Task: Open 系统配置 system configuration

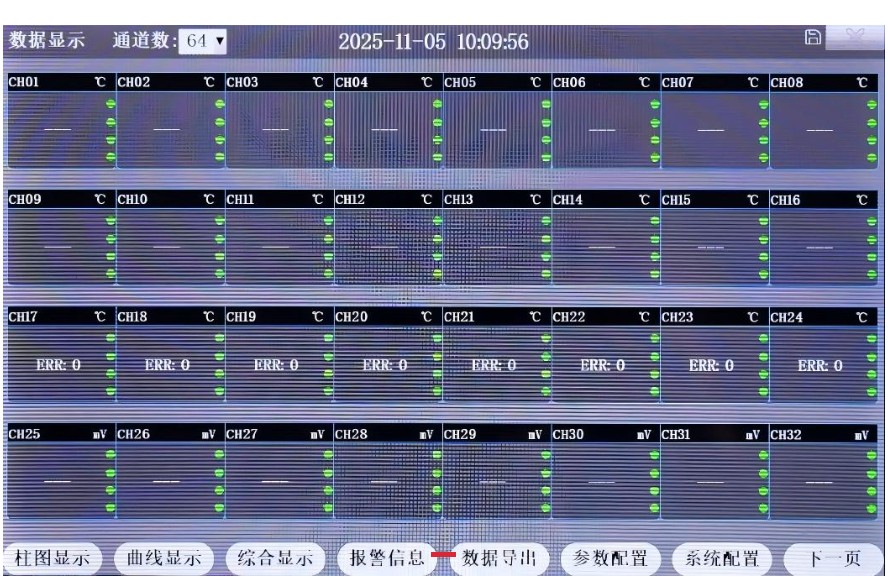Action: [x=721, y=558]
